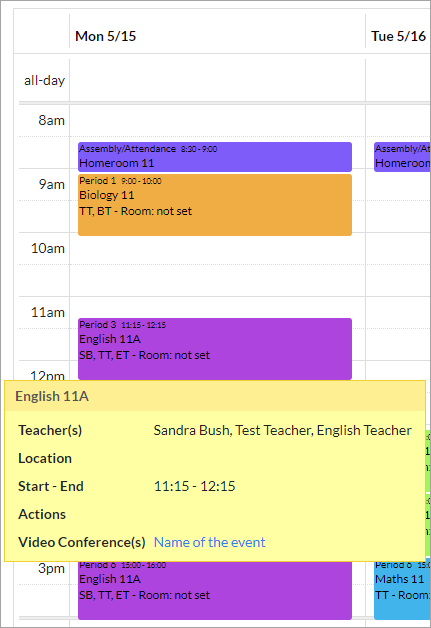Image resolution: width=431 pixels, height=628 pixels.
Task: Click the Sandra Bush teacher names text
Action: [x=282, y=430]
